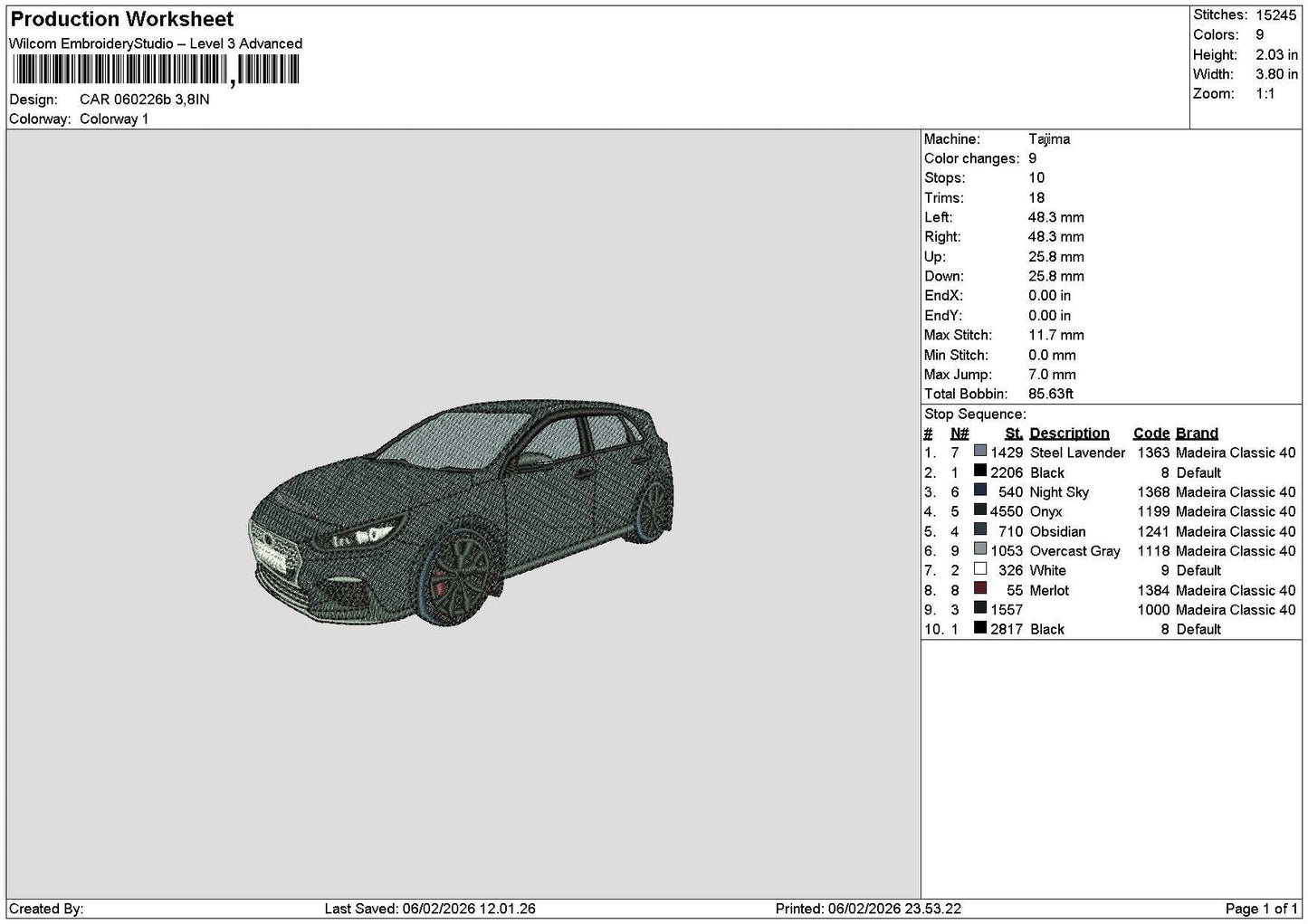Click the unnamed 1557-stitch color swatch in row 9
1308x924 pixels.
[979, 608]
